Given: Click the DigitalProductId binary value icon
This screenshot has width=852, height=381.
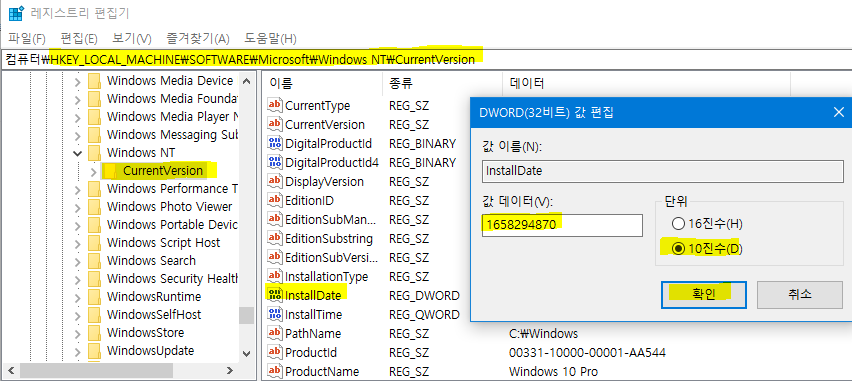Looking at the screenshot, I should pos(275,143).
